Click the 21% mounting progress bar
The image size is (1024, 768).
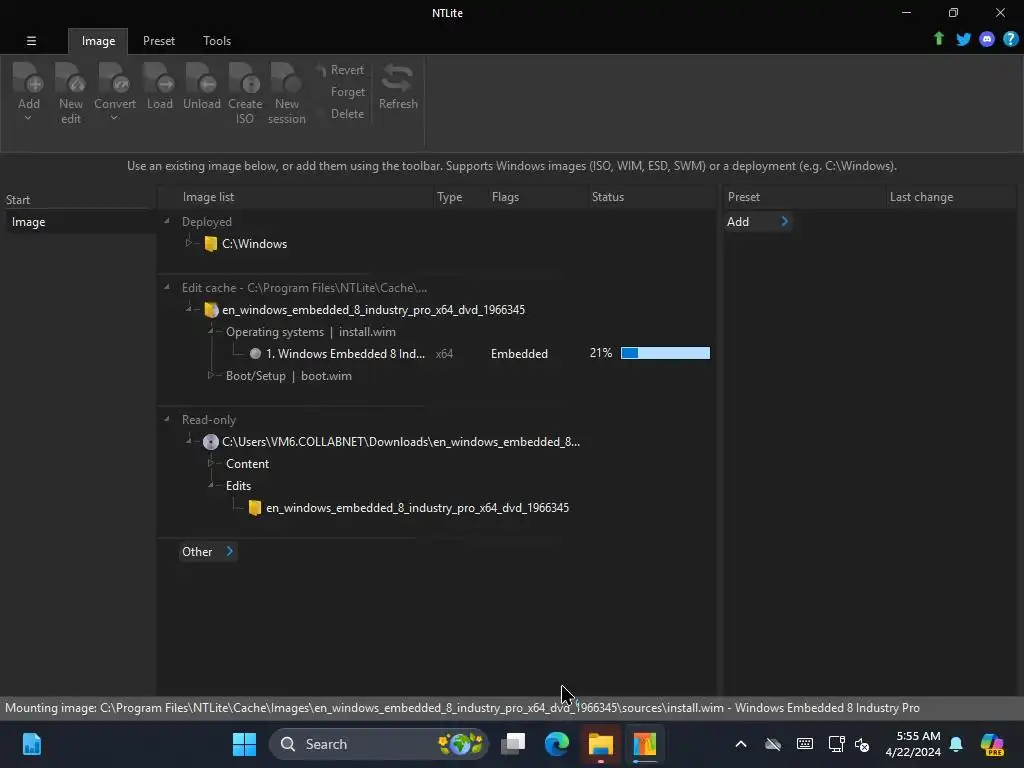[665, 353]
